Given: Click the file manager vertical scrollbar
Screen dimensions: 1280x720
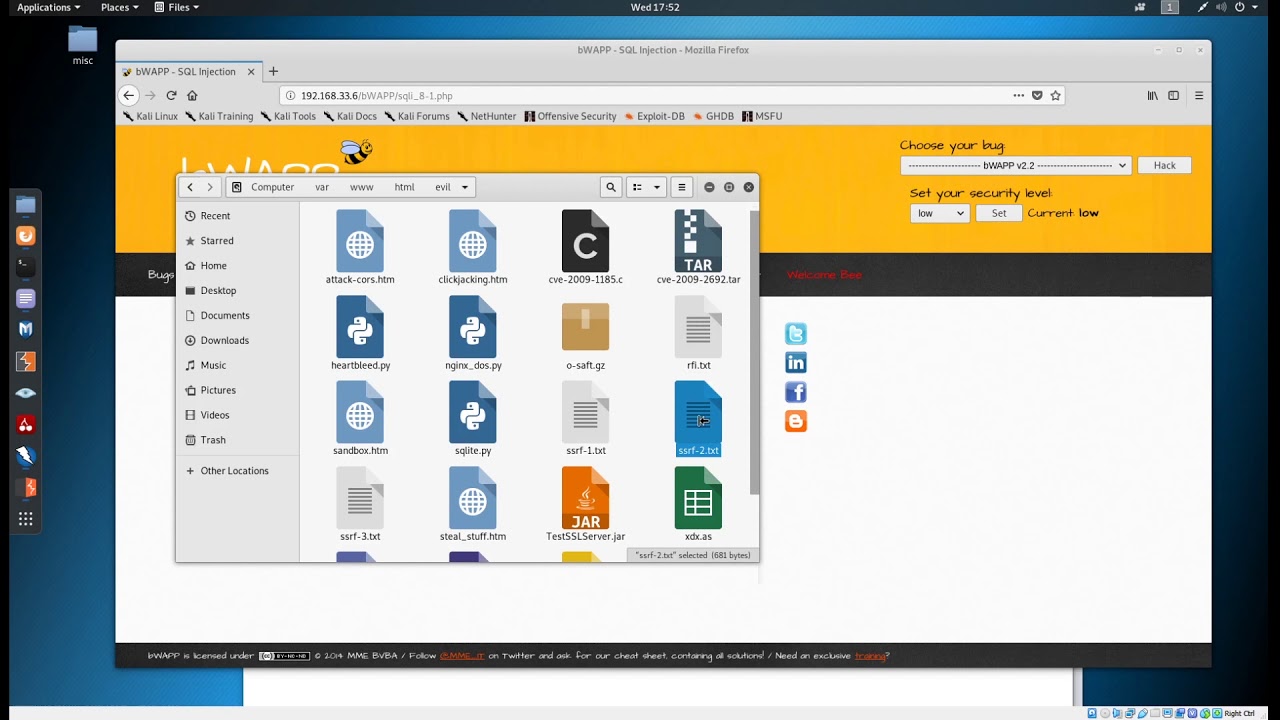Looking at the screenshot, I should [754, 352].
